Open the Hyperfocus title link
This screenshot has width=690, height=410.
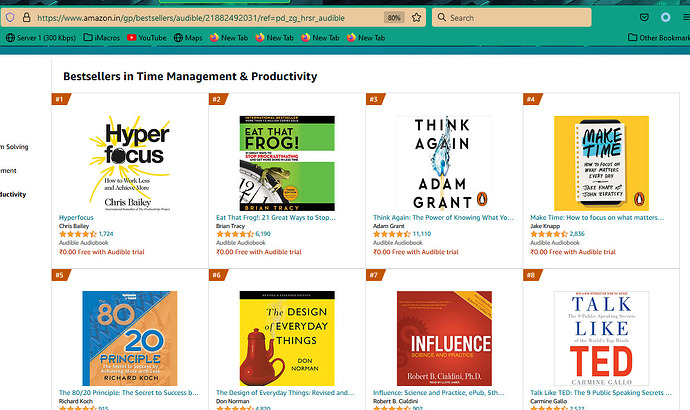[x=76, y=217]
